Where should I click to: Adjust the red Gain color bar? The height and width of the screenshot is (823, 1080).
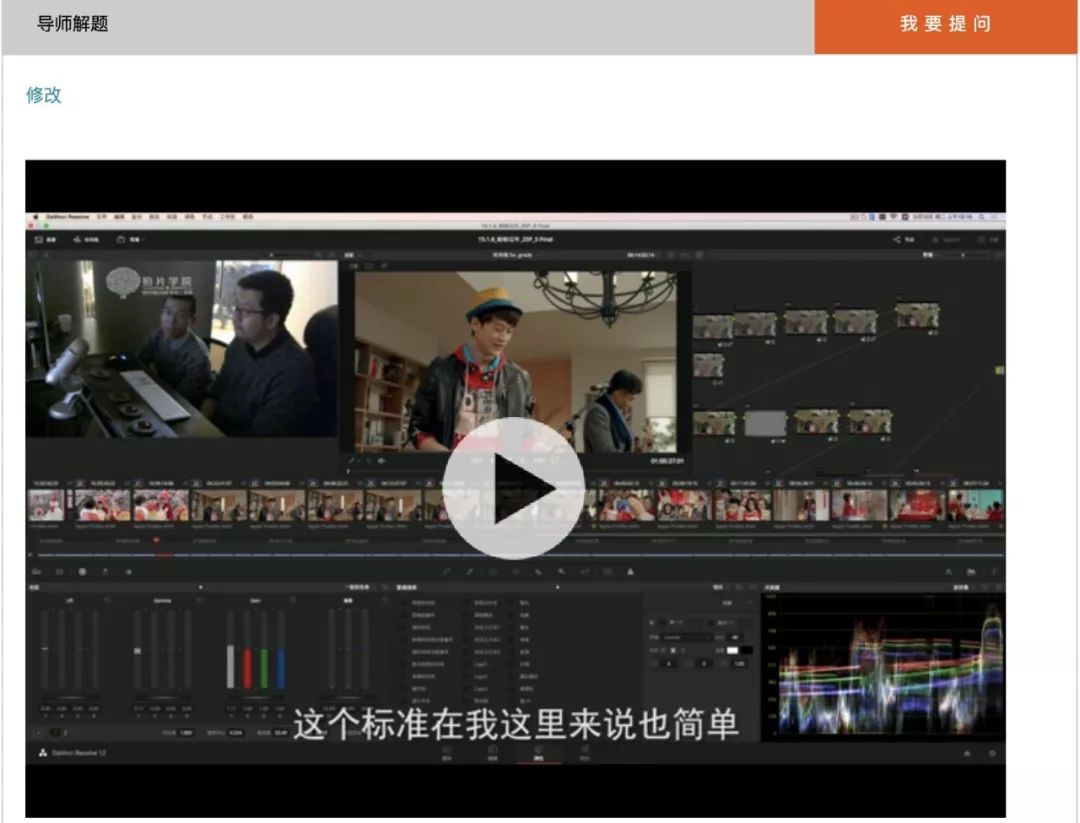click(247, 667)
